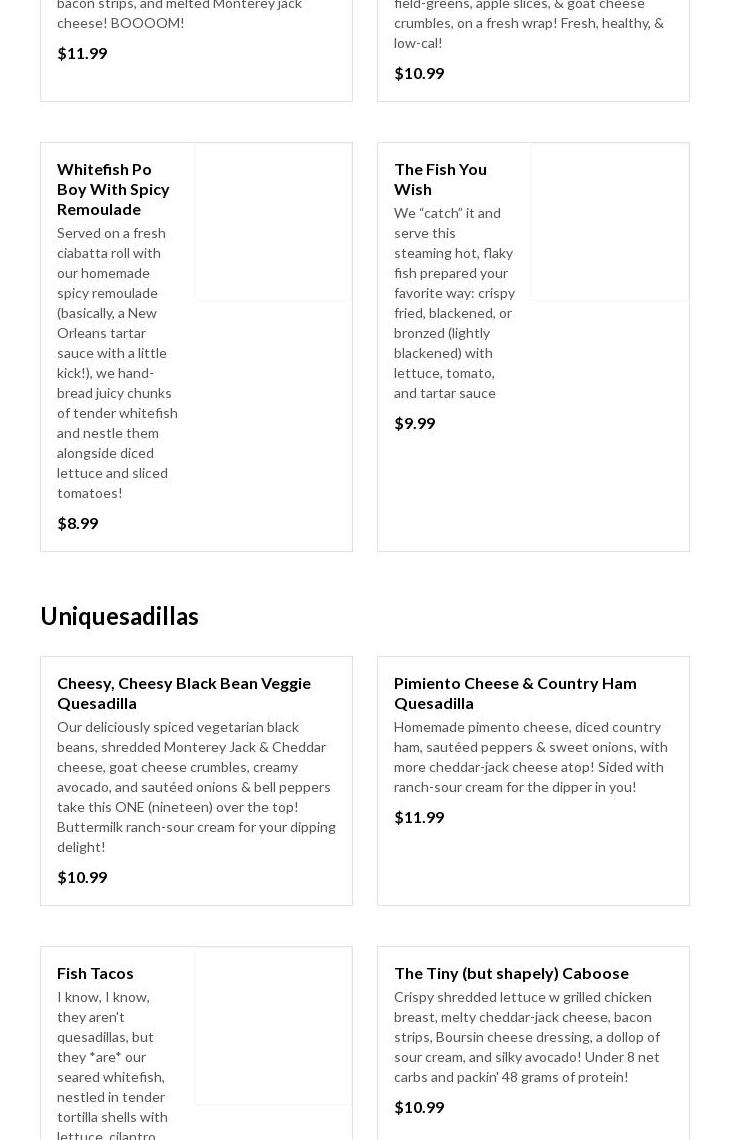
Task: Click the Black Bean Veggie Quesadilla description
Action: pos(196,786)
